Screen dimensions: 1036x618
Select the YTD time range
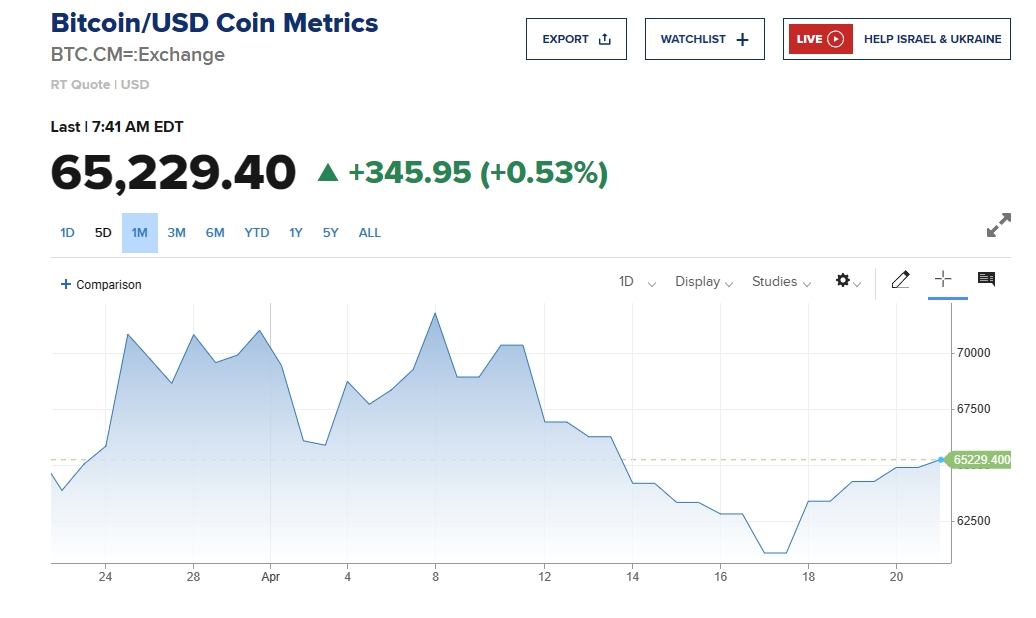click(257, 233)
